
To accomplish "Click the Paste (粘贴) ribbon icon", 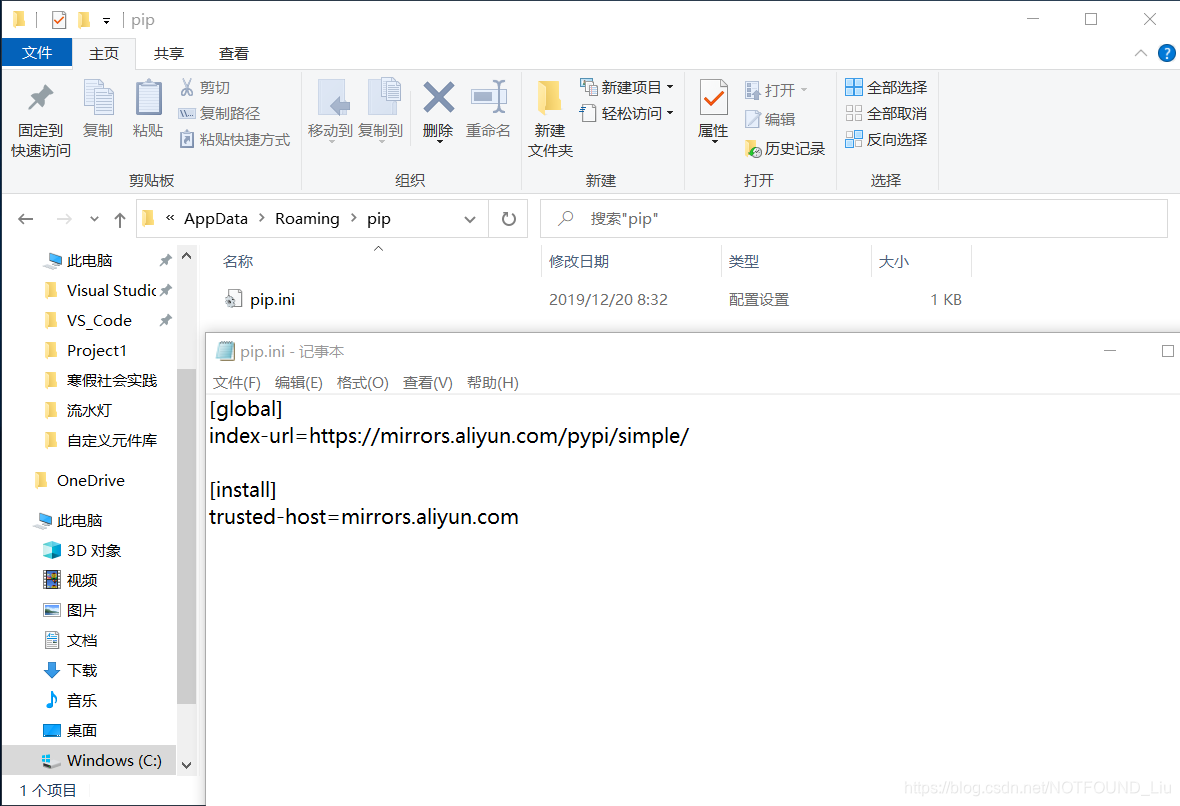I will (148, 98).
